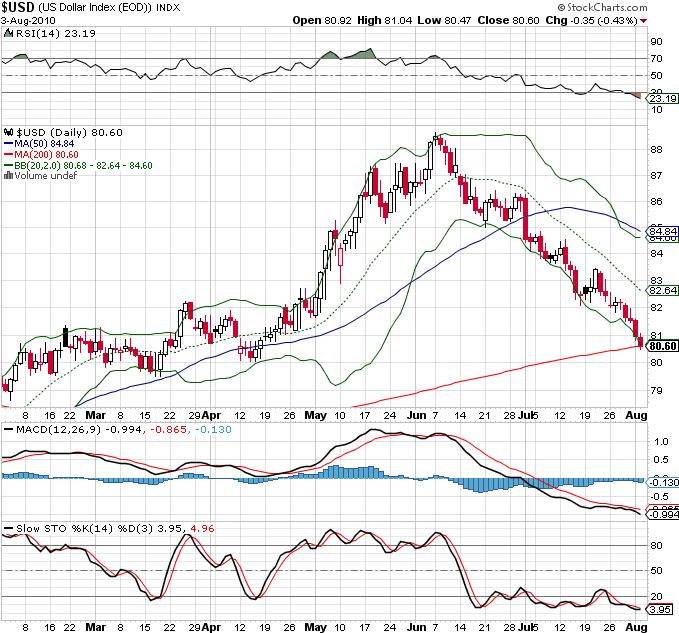
Task: Click the 1.0 level on the MACD axis
Action: click(x=661, y=442)
